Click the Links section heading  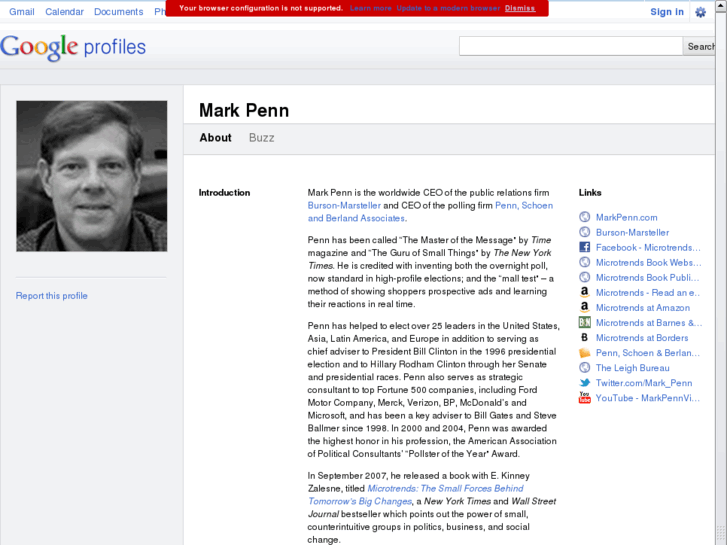[590, 192]
